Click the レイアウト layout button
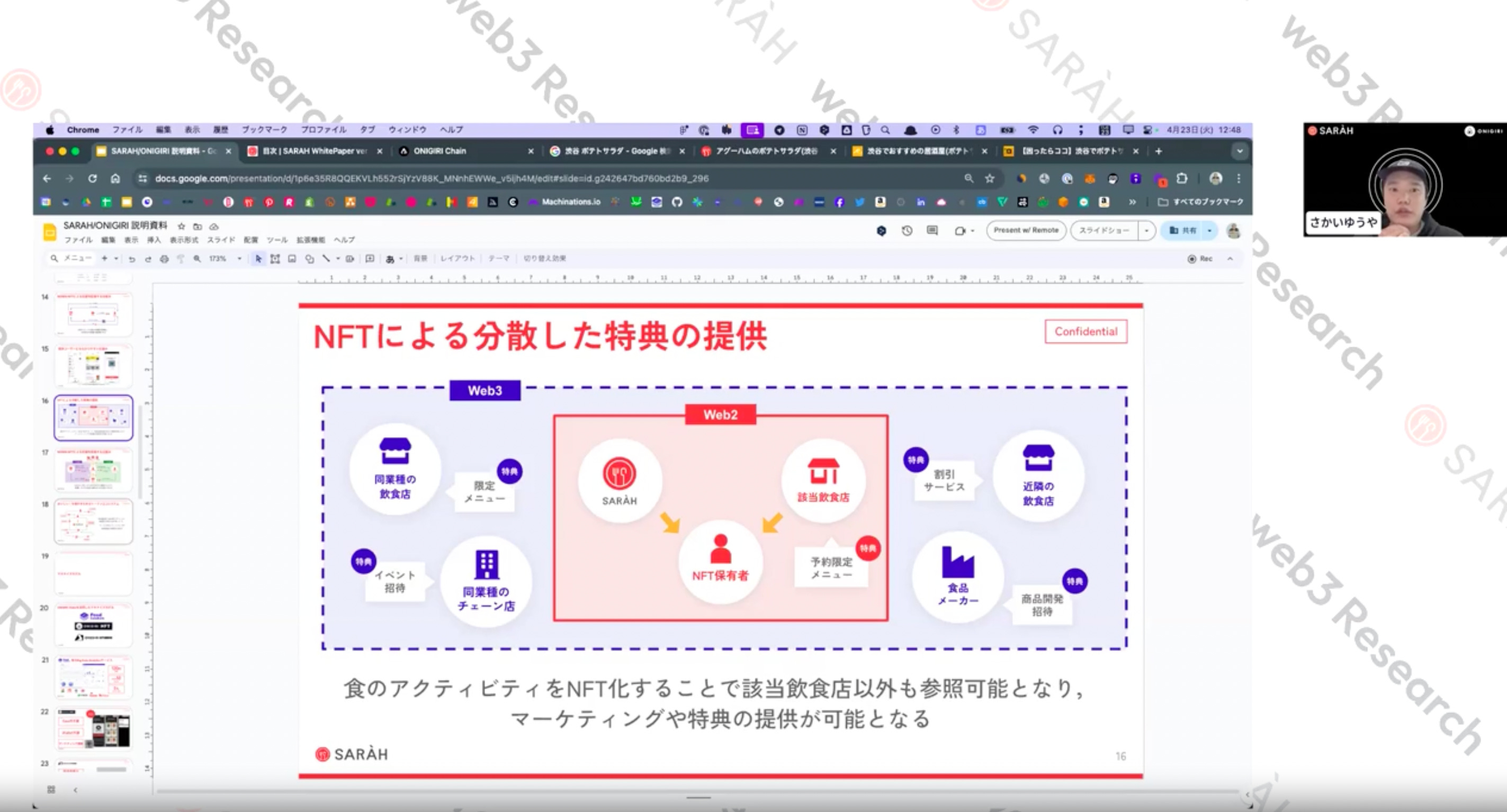The width and height of the screenshot is (1507, 812). (x=458, y=258)
